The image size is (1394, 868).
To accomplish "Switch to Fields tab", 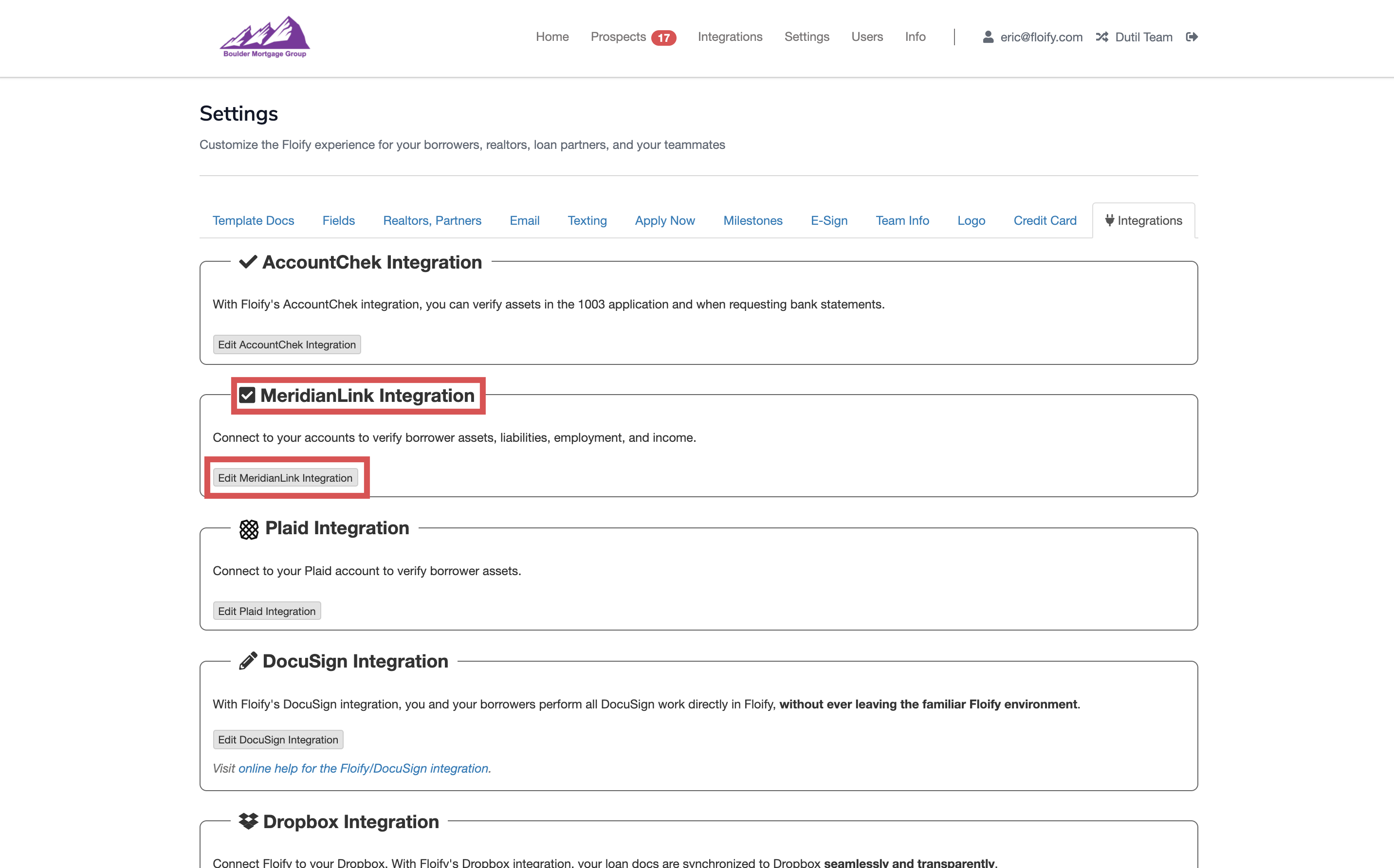I will click(338, 220).
